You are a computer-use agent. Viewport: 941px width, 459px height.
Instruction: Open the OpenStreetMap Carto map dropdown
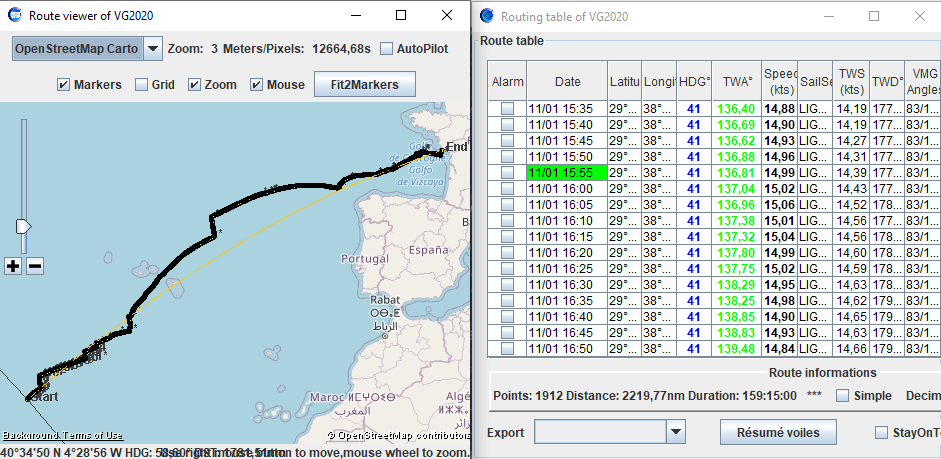click(152, 48)
